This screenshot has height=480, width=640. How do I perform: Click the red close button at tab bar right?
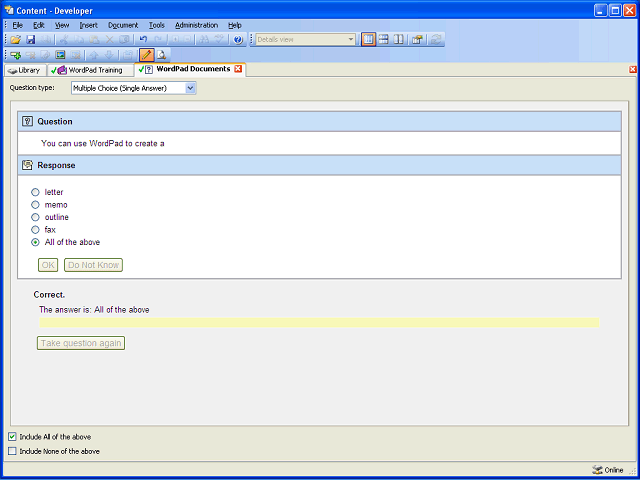633,69
